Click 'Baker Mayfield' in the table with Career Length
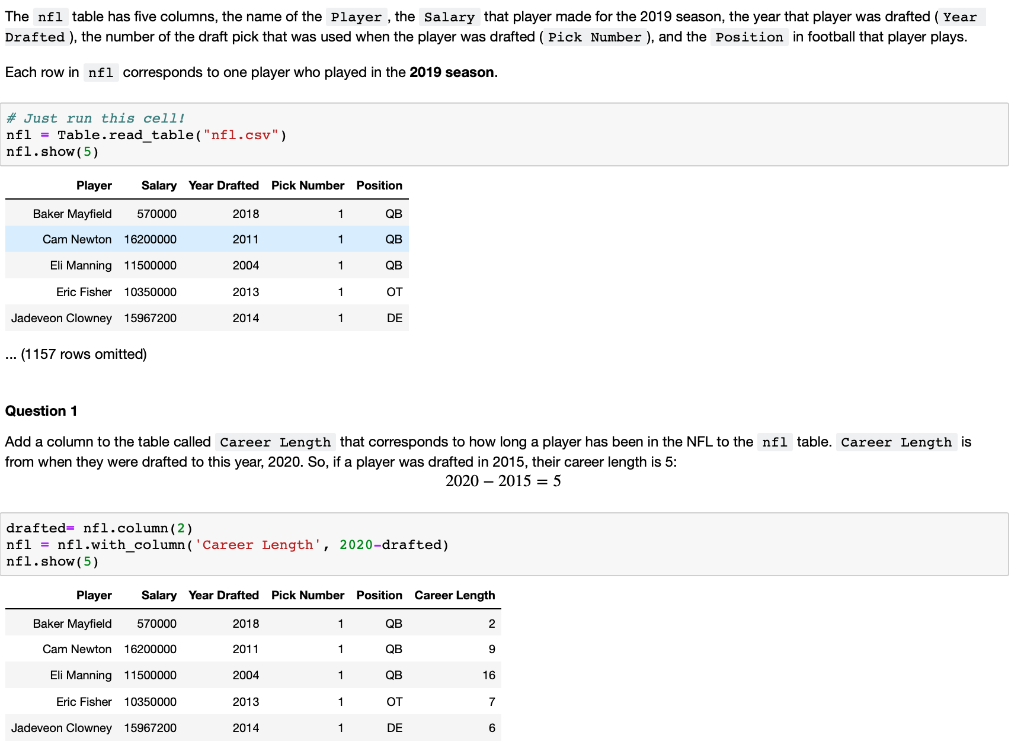Image resolution: width=1024 pixels, height=745 pixels. pos(72,624)
